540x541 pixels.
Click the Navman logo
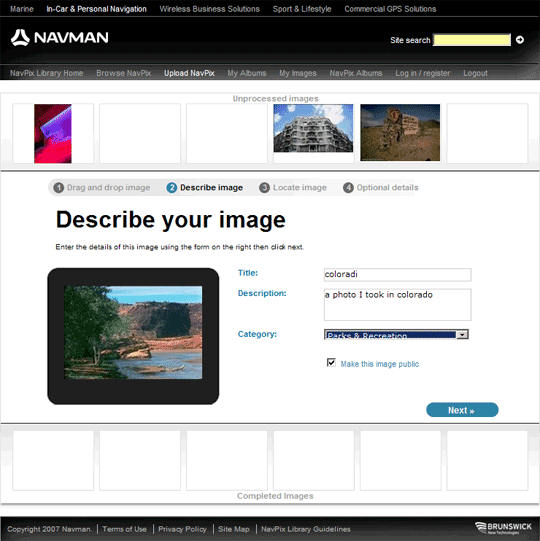coord(60,38)
